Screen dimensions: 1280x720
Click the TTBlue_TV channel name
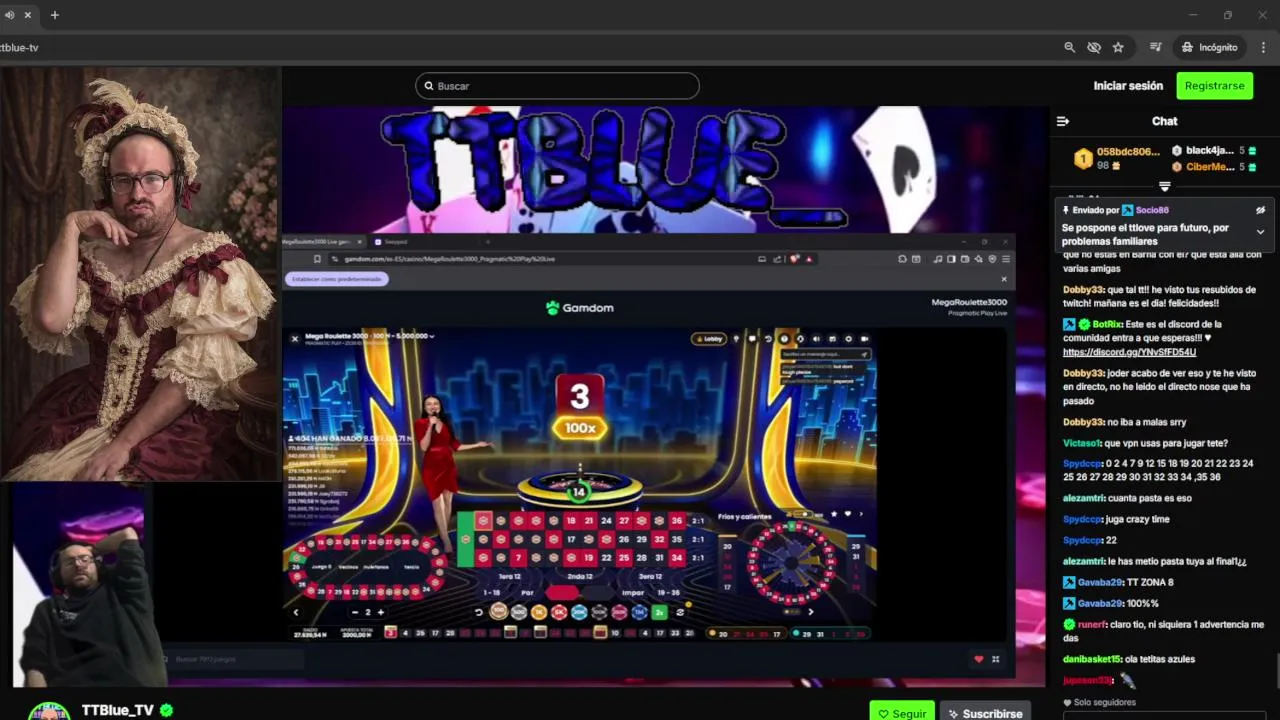(x=118, y=710)
